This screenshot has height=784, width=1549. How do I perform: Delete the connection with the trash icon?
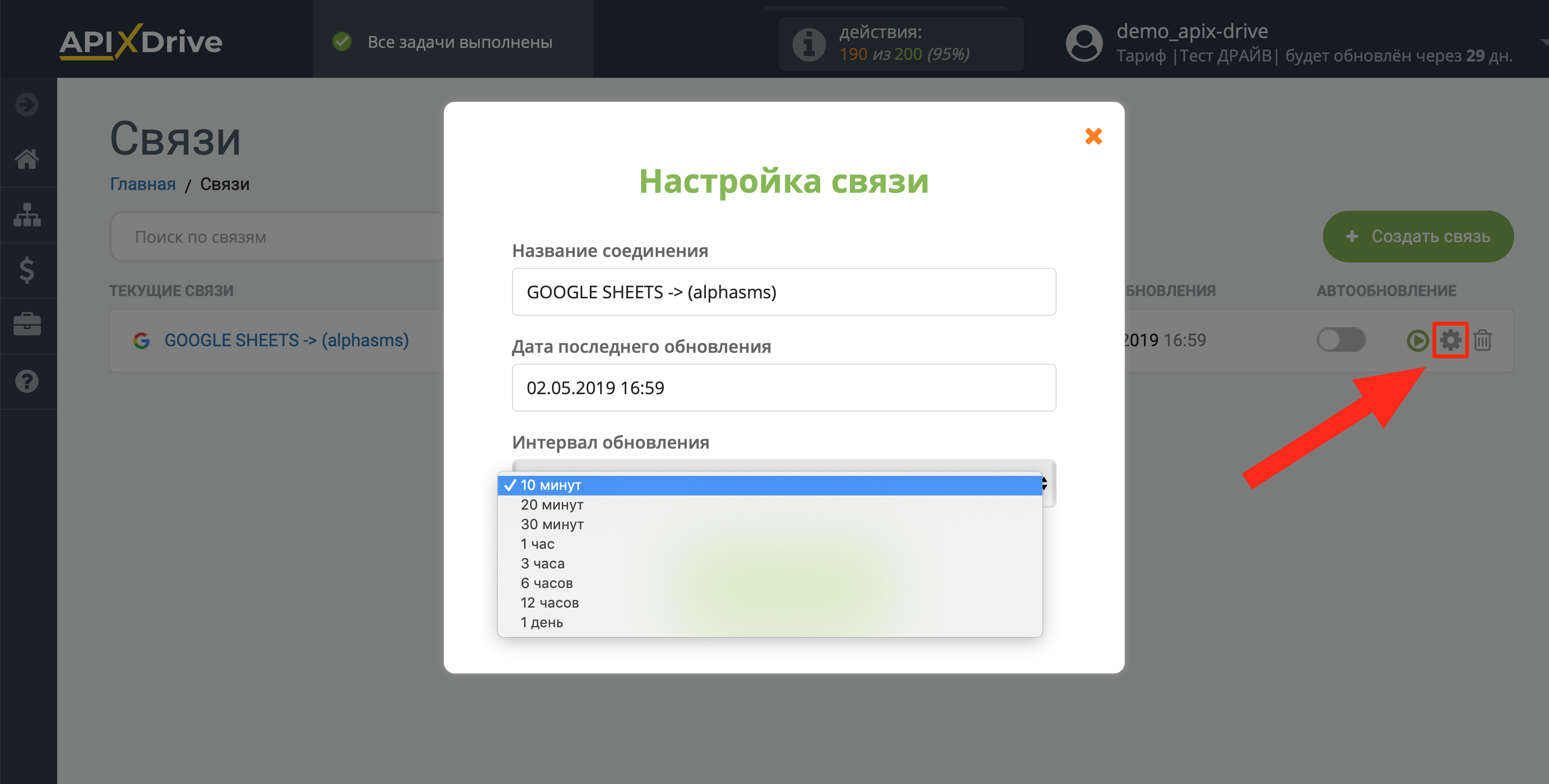pyautogui.click(x=1482, y=340)
